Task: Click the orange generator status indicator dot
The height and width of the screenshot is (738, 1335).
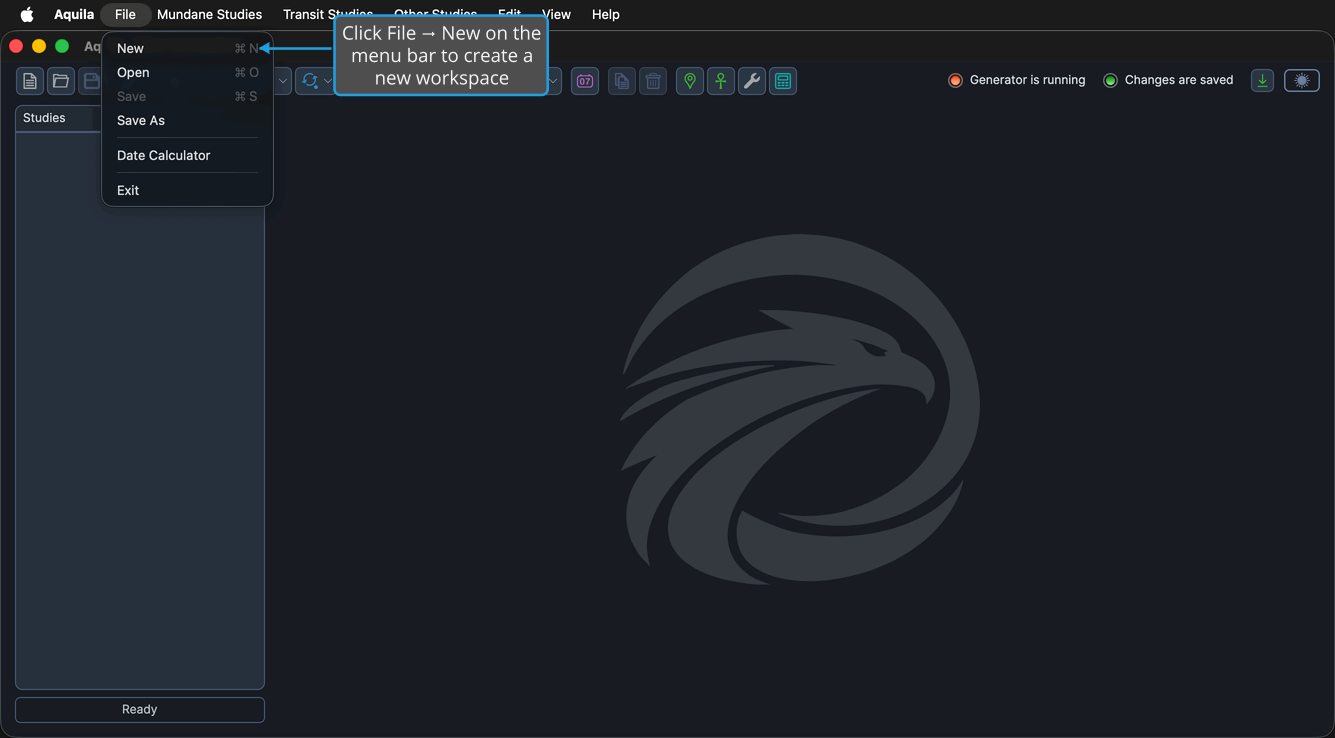Action: (955, 81)
